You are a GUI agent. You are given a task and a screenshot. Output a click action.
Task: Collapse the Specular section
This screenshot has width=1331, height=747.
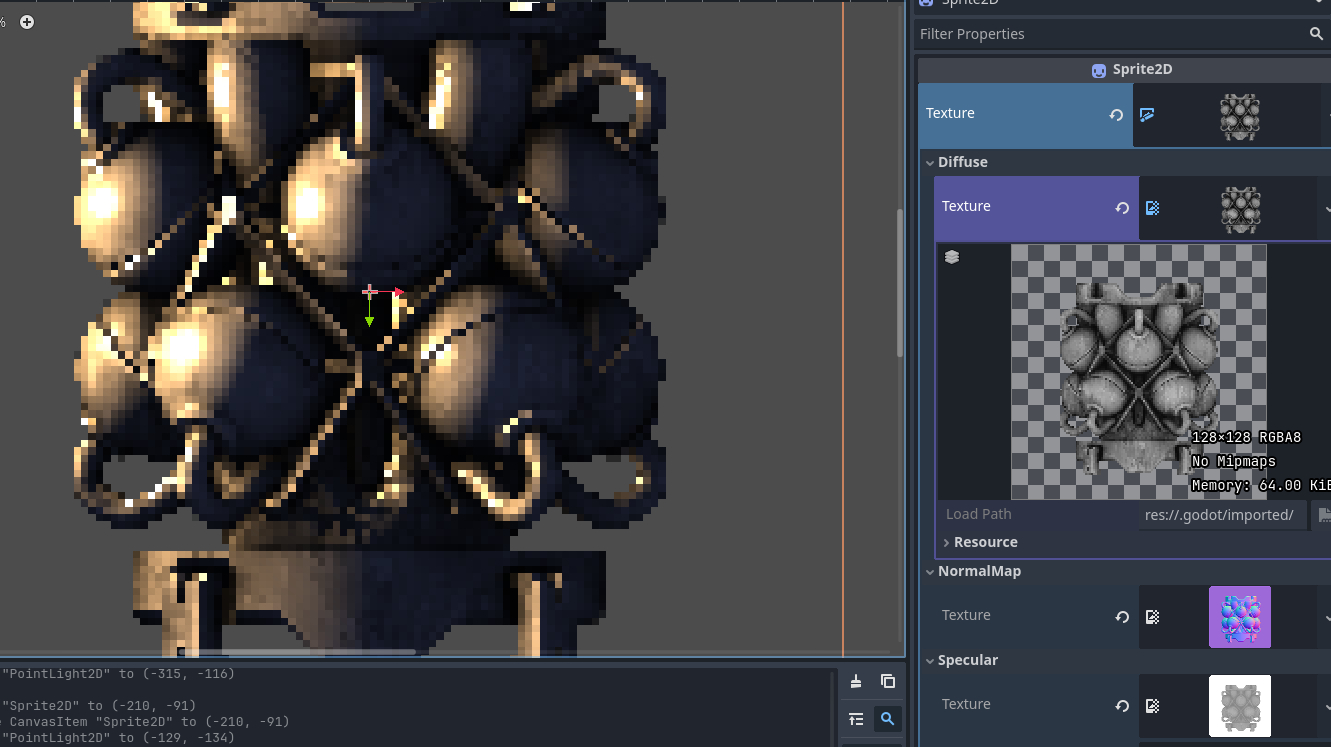coord(928,660)
